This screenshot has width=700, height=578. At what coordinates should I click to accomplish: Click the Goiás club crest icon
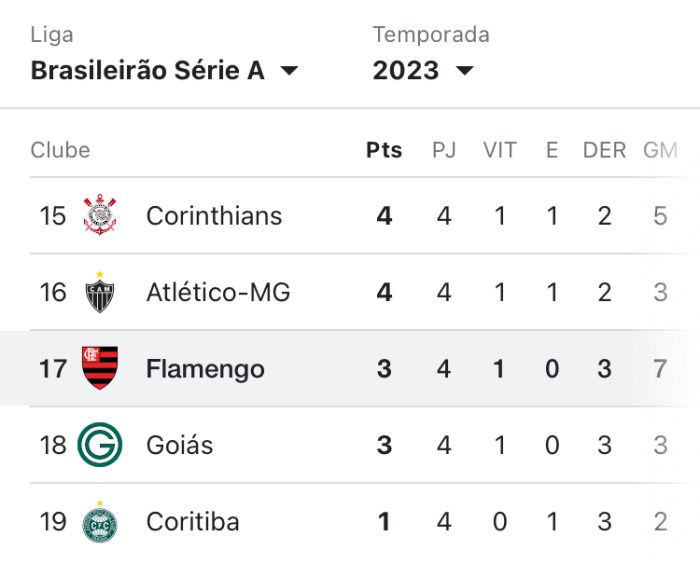click(x=100, y=444)
